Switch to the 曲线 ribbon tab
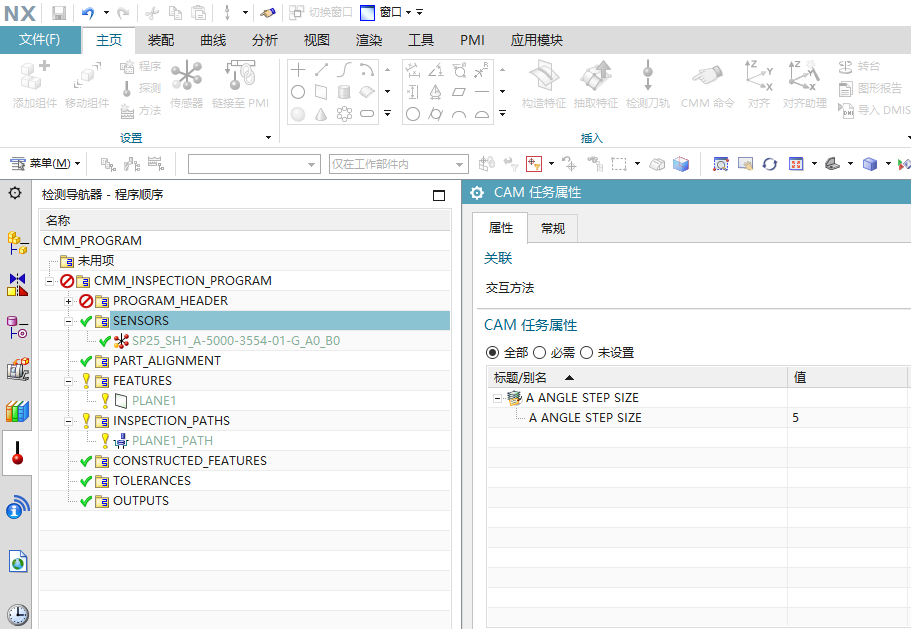 click(213, 40)
